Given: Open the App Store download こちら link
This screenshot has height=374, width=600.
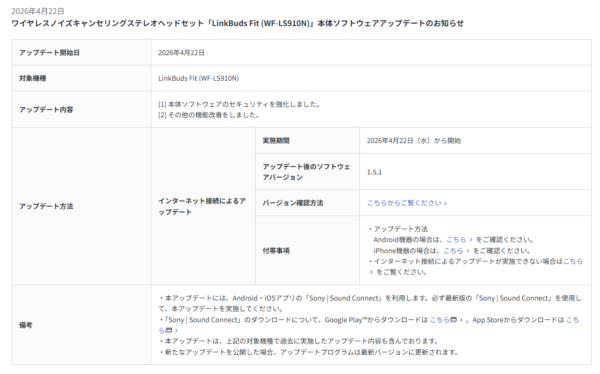Looking at the screenshot, I should point(572,320).
